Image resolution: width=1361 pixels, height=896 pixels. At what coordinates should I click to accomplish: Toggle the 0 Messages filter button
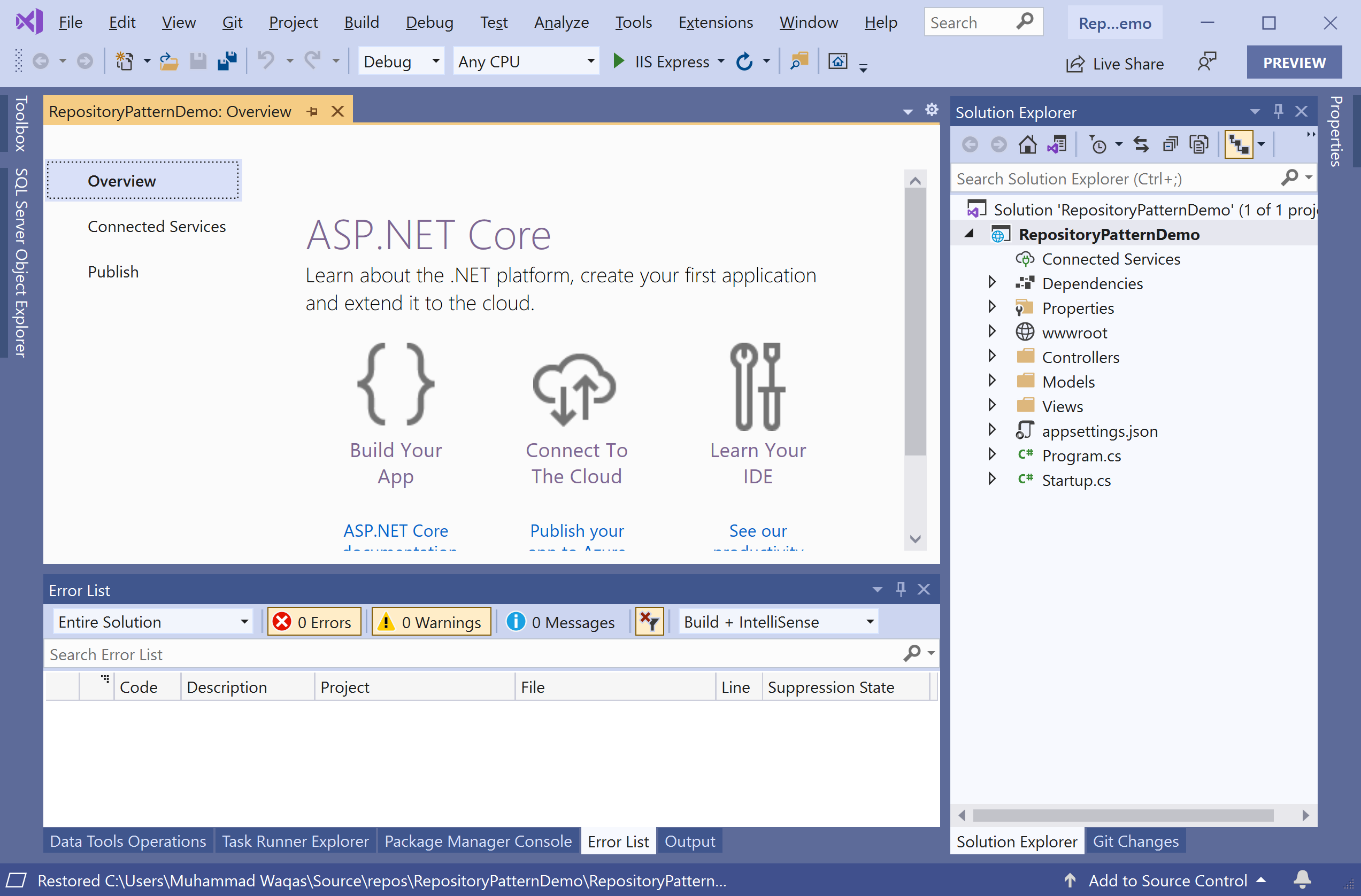[x=560, y=622]
